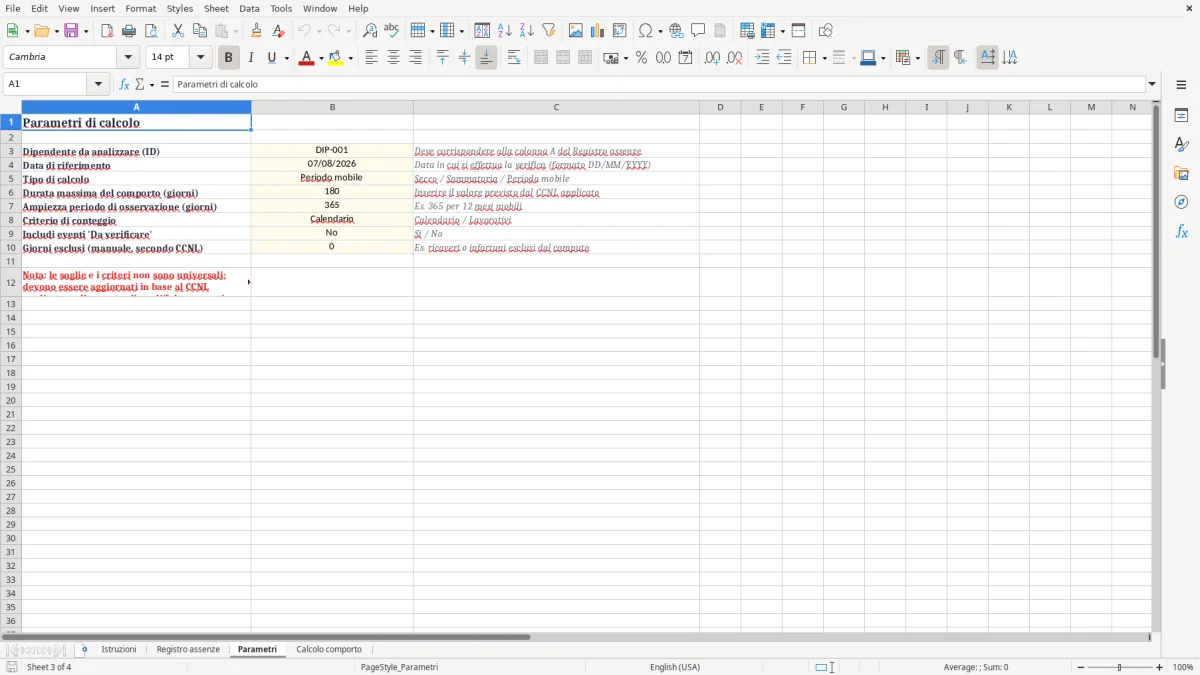Switch to the Calcolo comporto sheet tab
The width and height of the screenshot is (1200, 675).
coord(329,650)
